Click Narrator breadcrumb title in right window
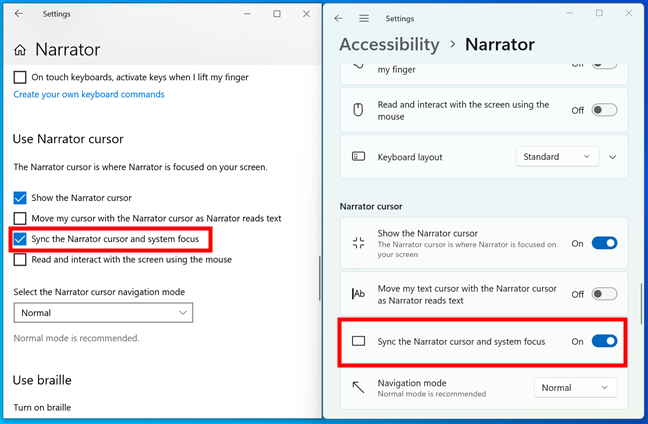The image size is (648, 424). [500, 44]
